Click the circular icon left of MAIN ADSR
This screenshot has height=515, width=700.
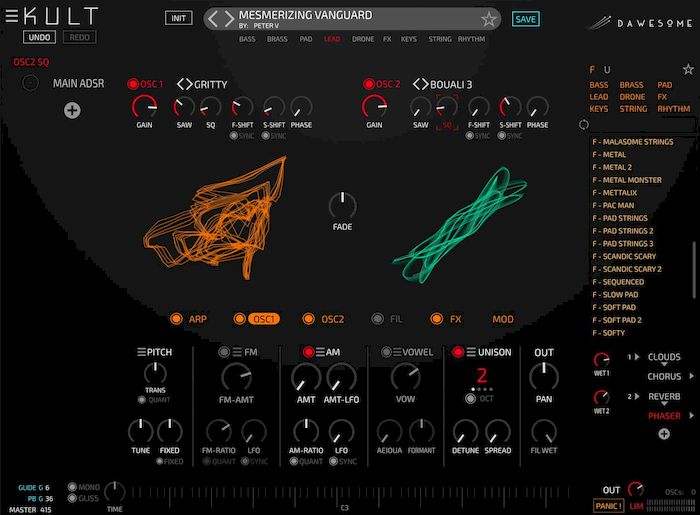pos(30,83)
